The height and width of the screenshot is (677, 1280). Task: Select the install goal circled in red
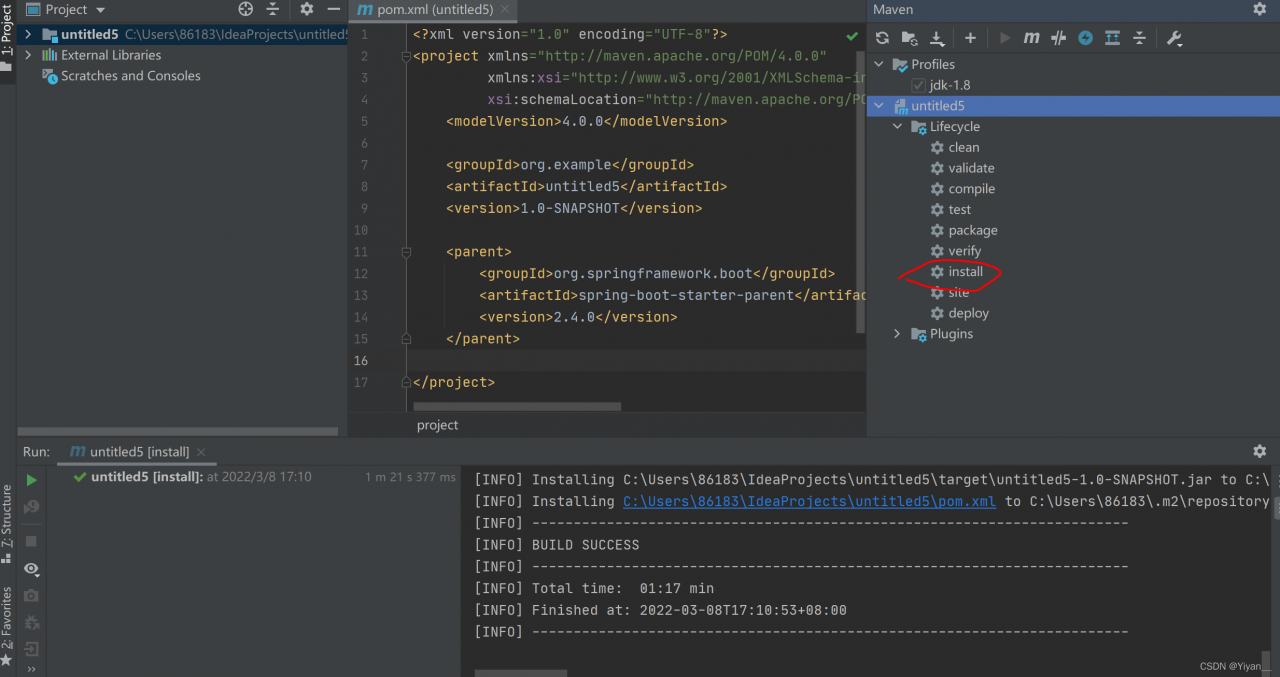tap(963, 271)
